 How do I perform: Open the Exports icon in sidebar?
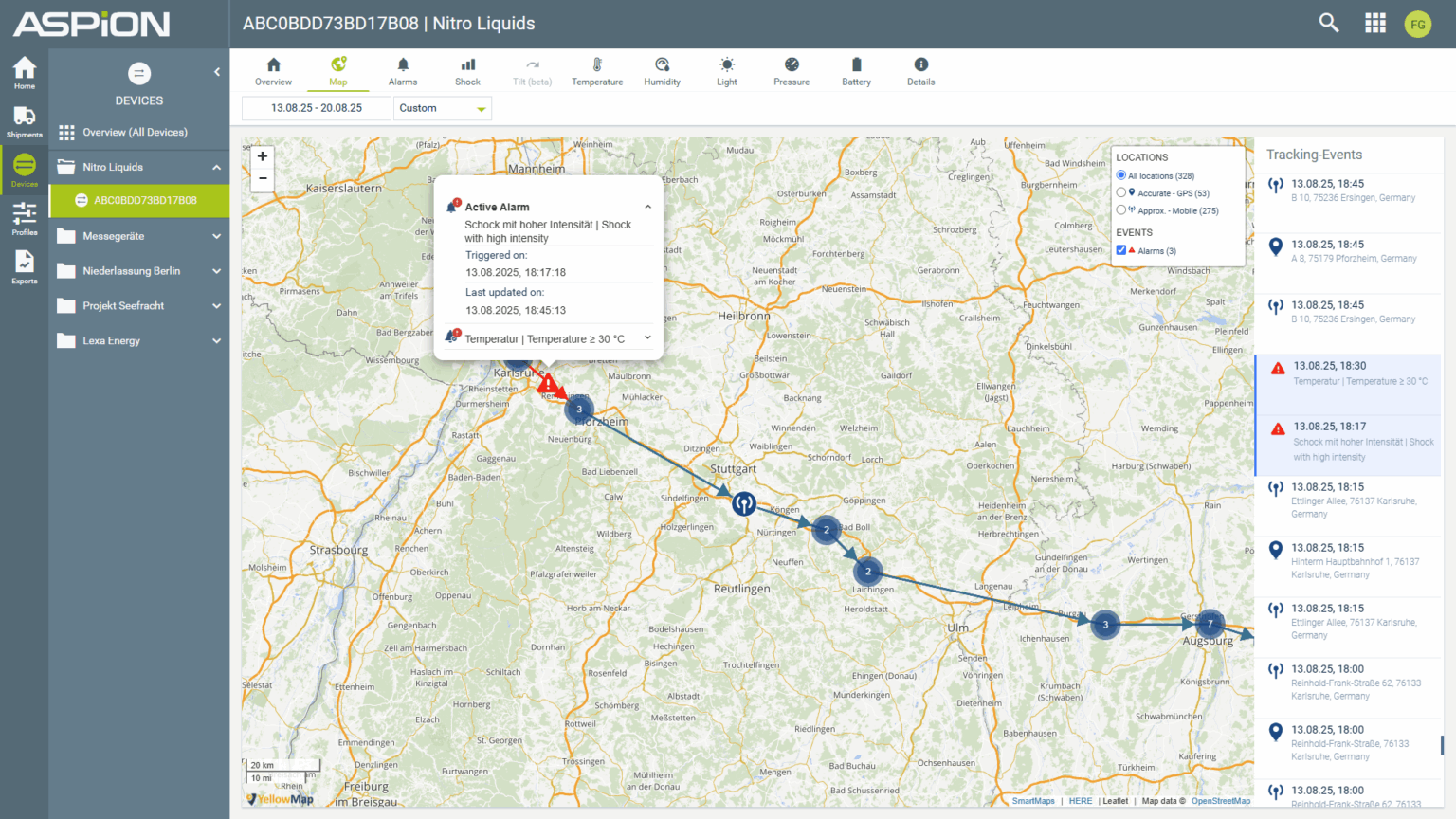point(25,266)
